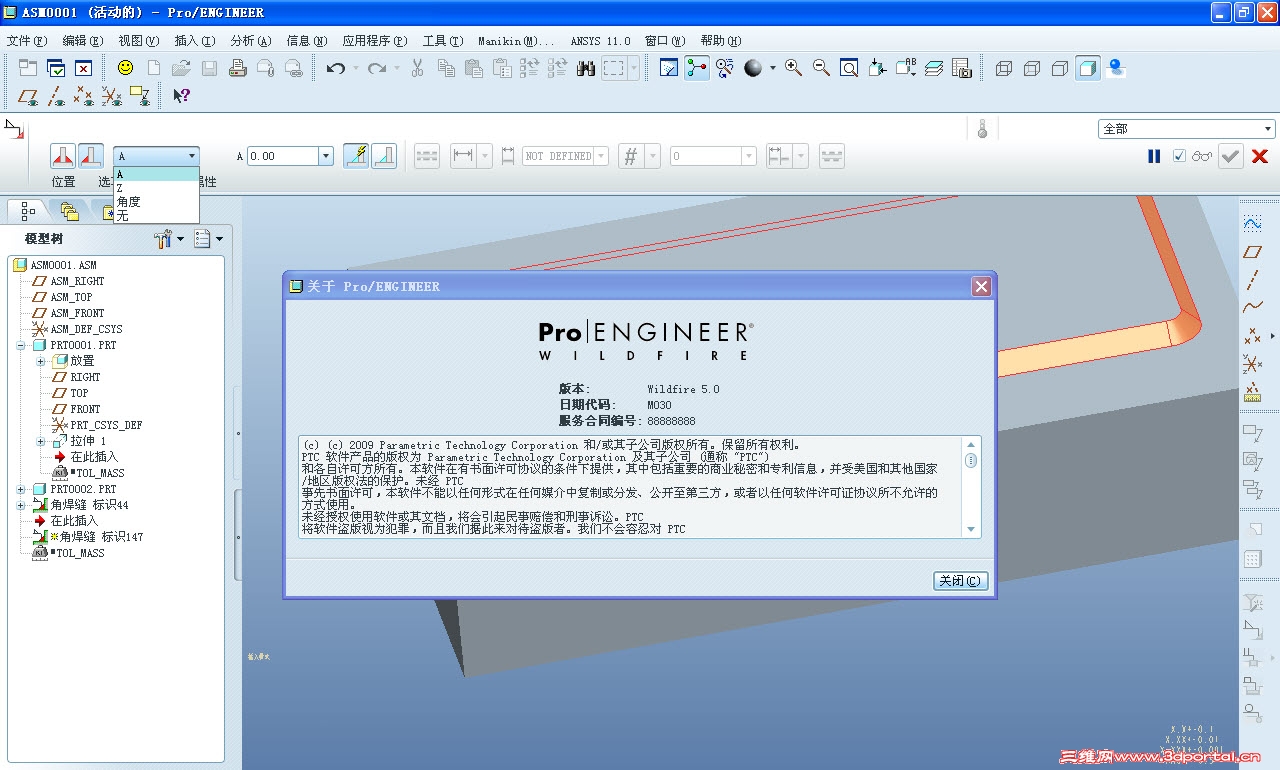Click the binoculars Find icon
The image size is (1280, 770).
pos(586,68)
